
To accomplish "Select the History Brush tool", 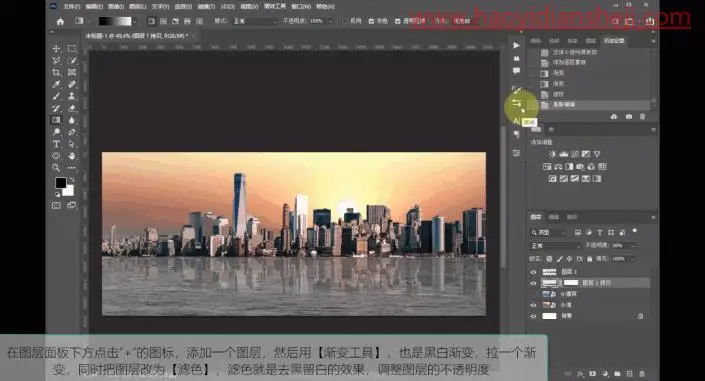I will (56, 108).
